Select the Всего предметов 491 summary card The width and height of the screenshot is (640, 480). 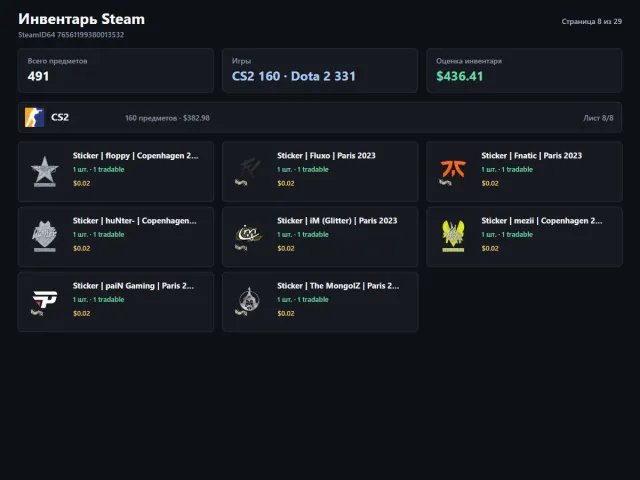116,71
